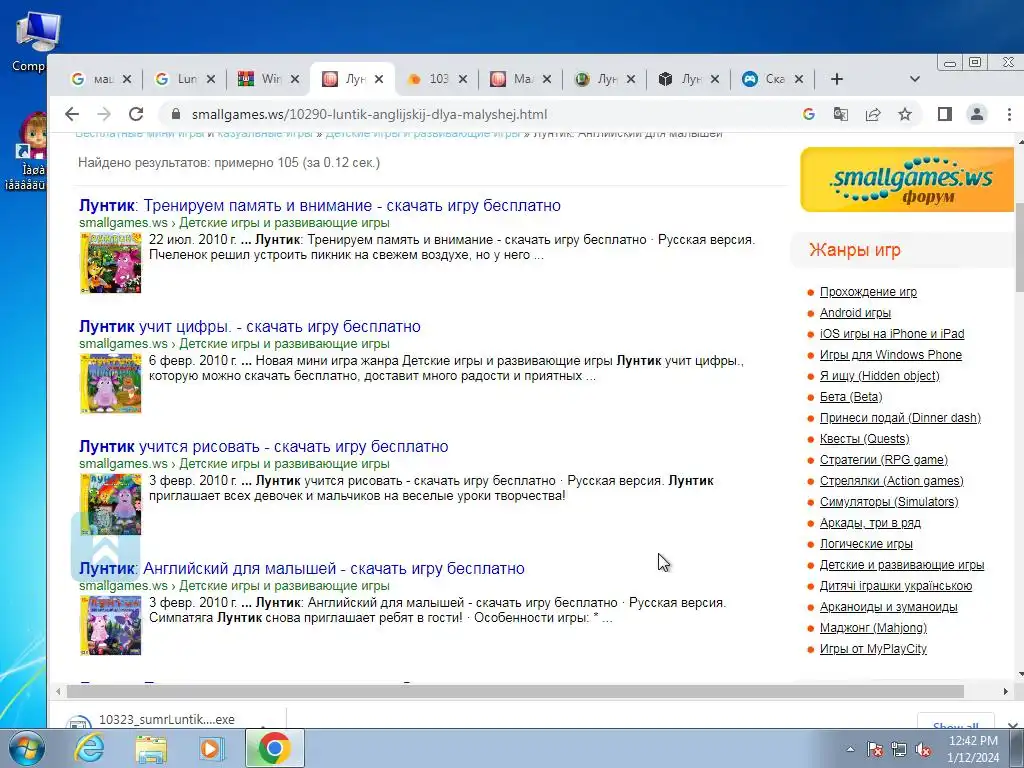The height and width of the screenshot is (768, 1024).
Task: Click thumbnail of 'Лунтик учит цифры' game
Action: pyautogui.click(x=110, y=383)
